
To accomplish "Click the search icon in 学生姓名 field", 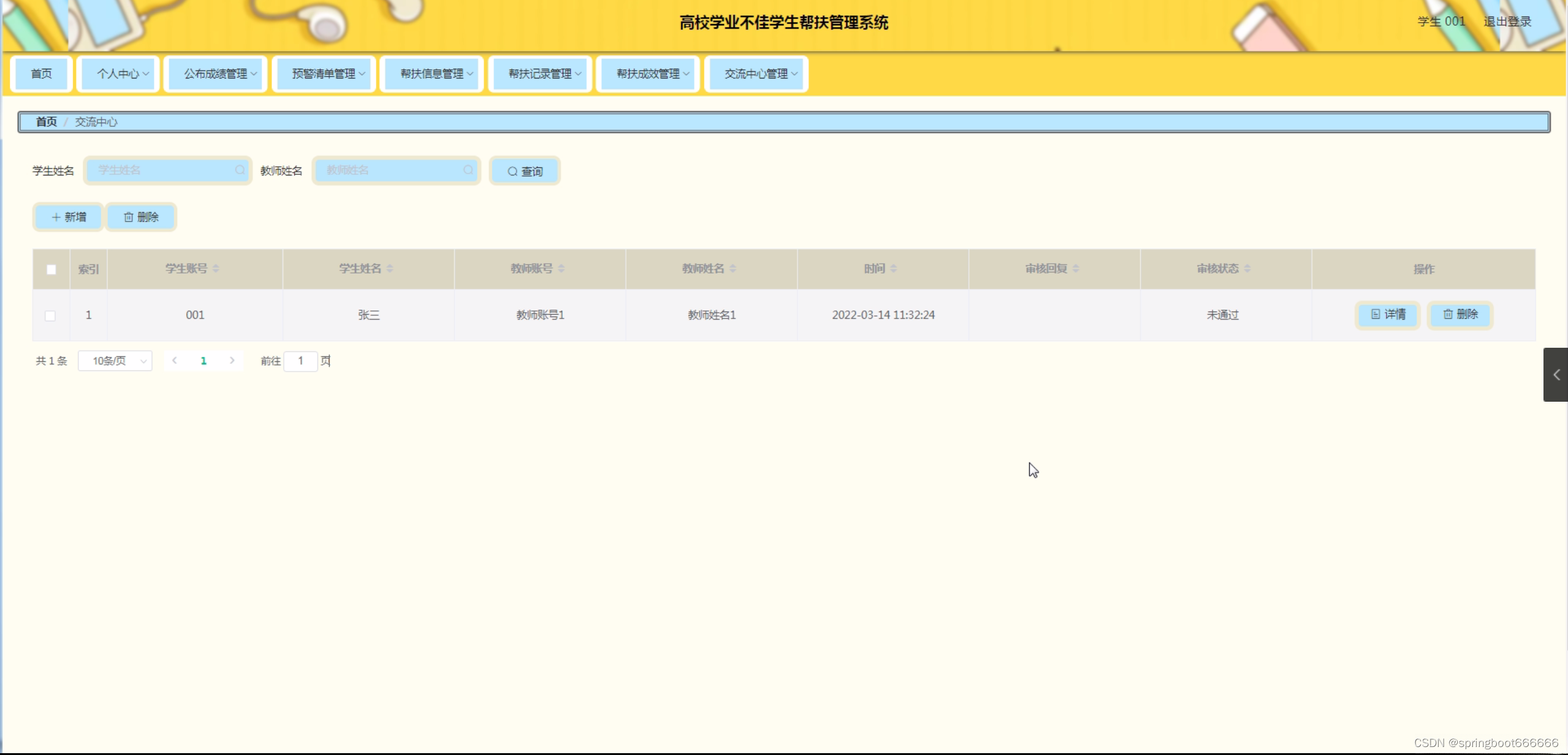I will 240,170.
